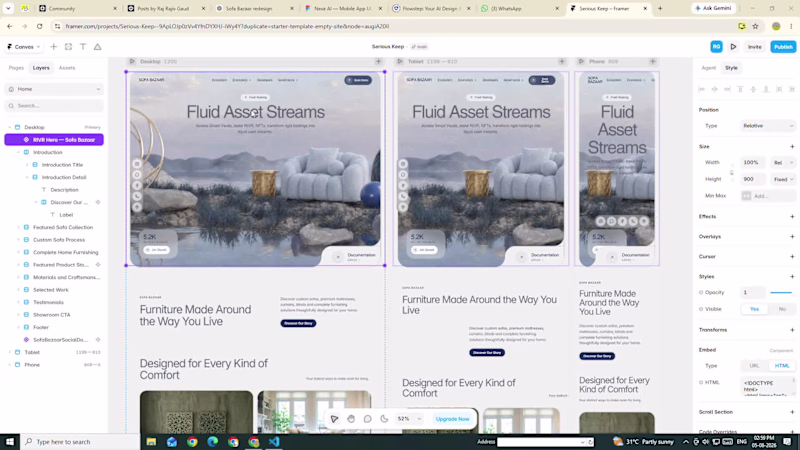Click Upgrade Now button
The height and width of the screenshot is (450, 800).
pyautogui.click(x=453, y=419)
